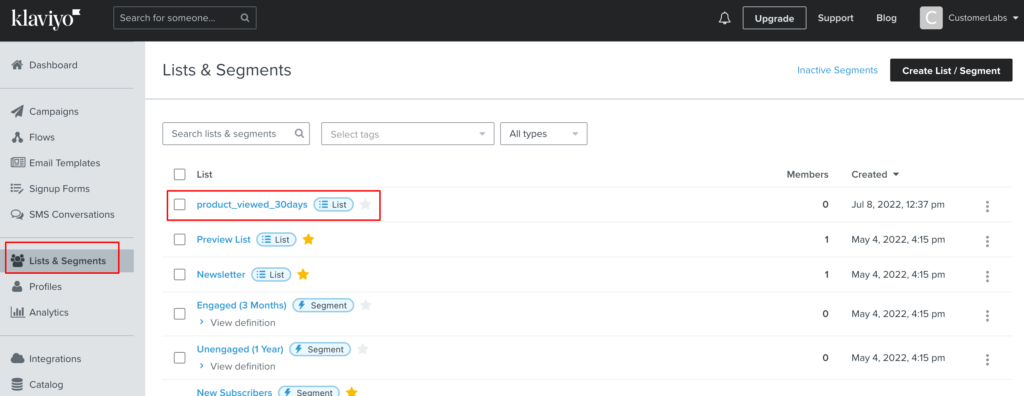Image resolution: width=1024 pixels, height=396 pixels.
Task: Unstar the Preview List
Action: coord(309,239)
